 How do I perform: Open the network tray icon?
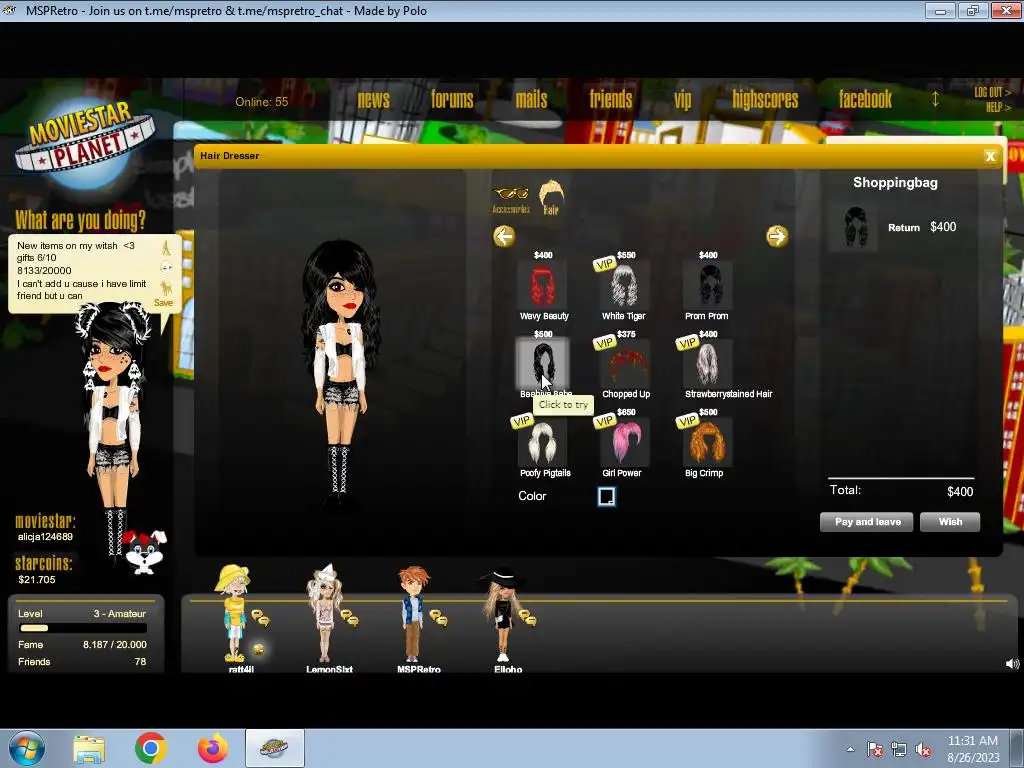[899, 750]
